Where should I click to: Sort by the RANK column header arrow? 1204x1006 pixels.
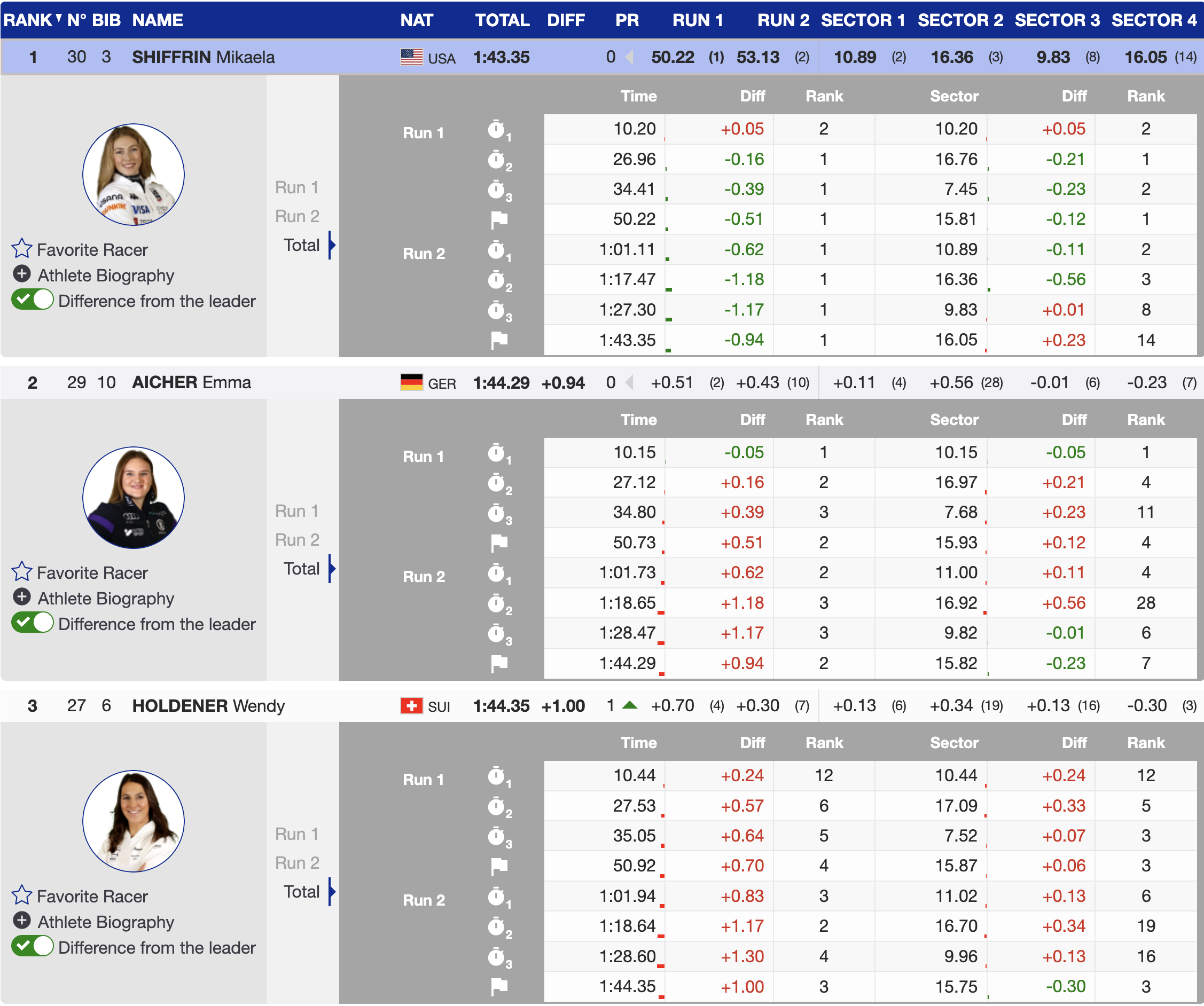(x=58, y=18)
